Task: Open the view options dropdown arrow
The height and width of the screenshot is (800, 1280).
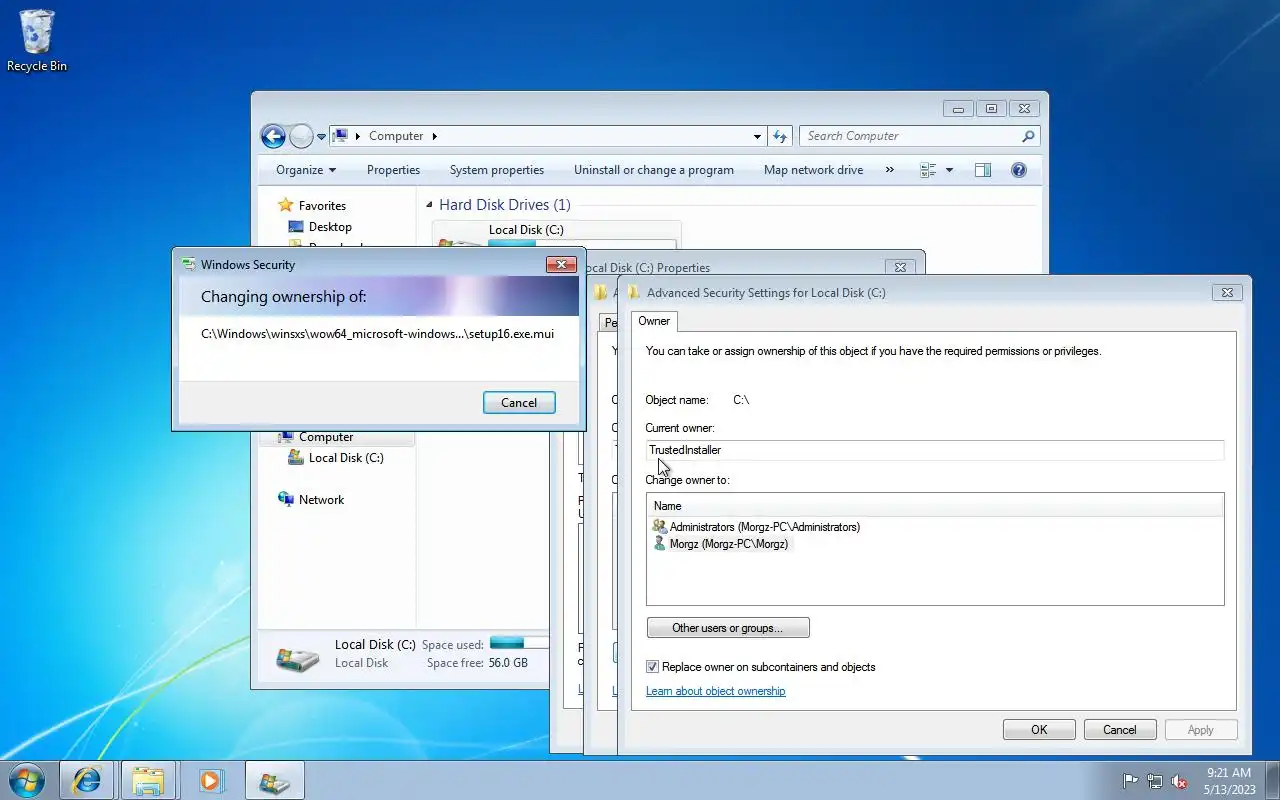Action: point(949,170)
